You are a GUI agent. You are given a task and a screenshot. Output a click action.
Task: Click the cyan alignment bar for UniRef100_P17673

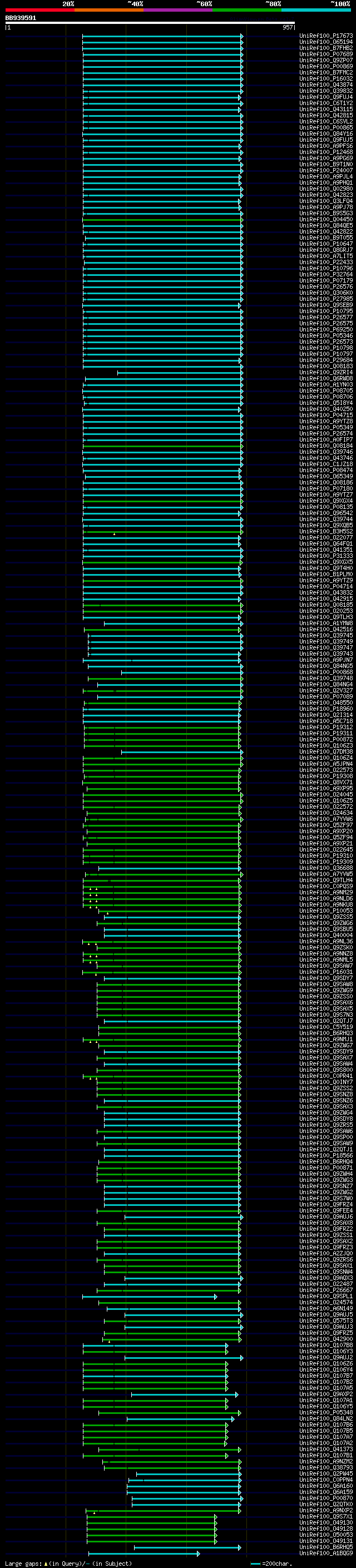pyautogui.click(x=162, y=36)
